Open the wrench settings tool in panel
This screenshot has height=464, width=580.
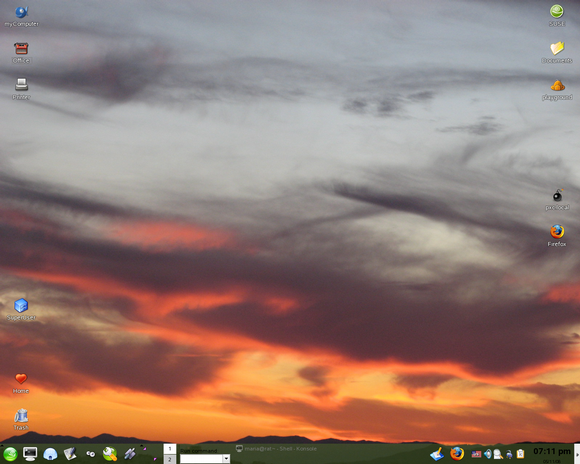(110, 454)
